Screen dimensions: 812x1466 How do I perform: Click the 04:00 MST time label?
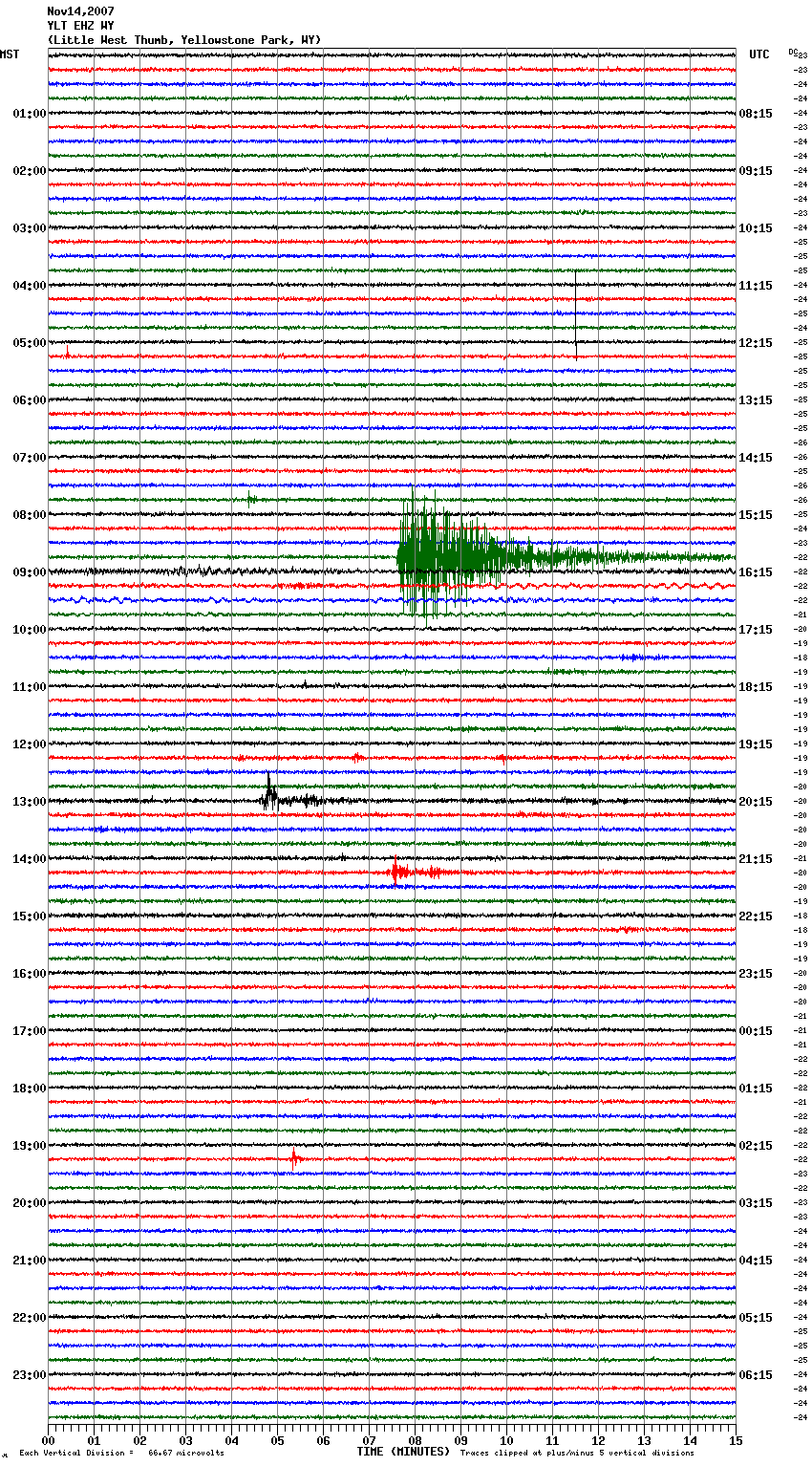tap(30, 286)
